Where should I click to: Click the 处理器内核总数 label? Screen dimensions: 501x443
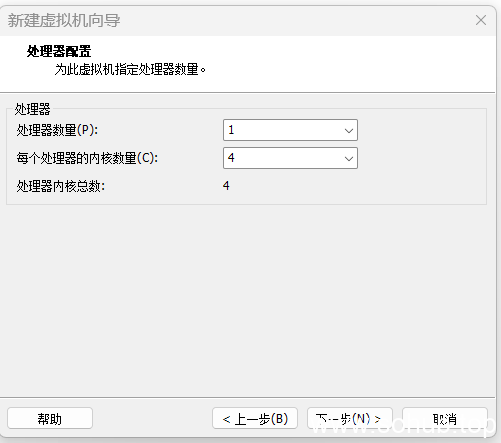coord(61,186)
